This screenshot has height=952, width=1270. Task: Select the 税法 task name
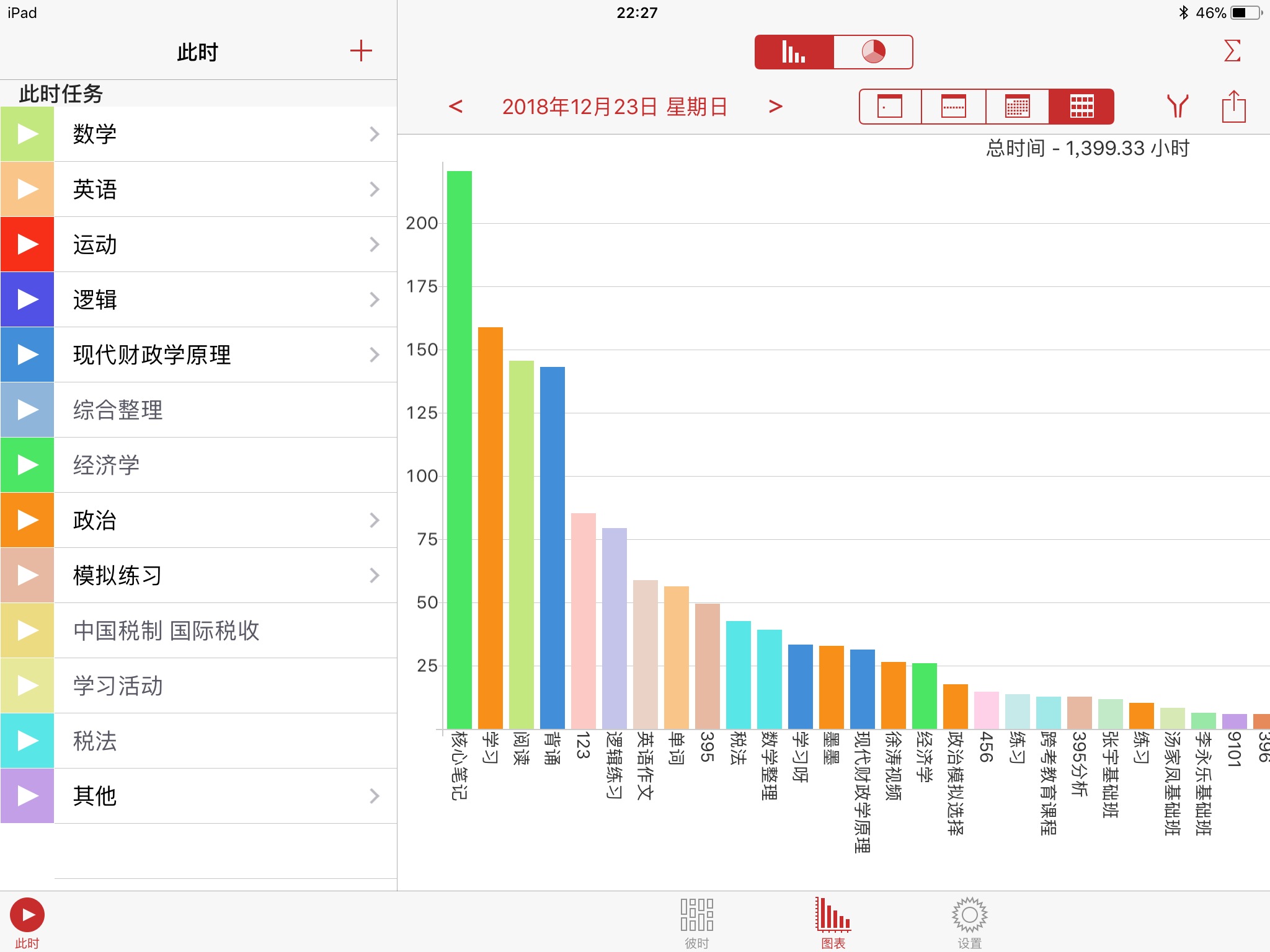tap(95, 741)
